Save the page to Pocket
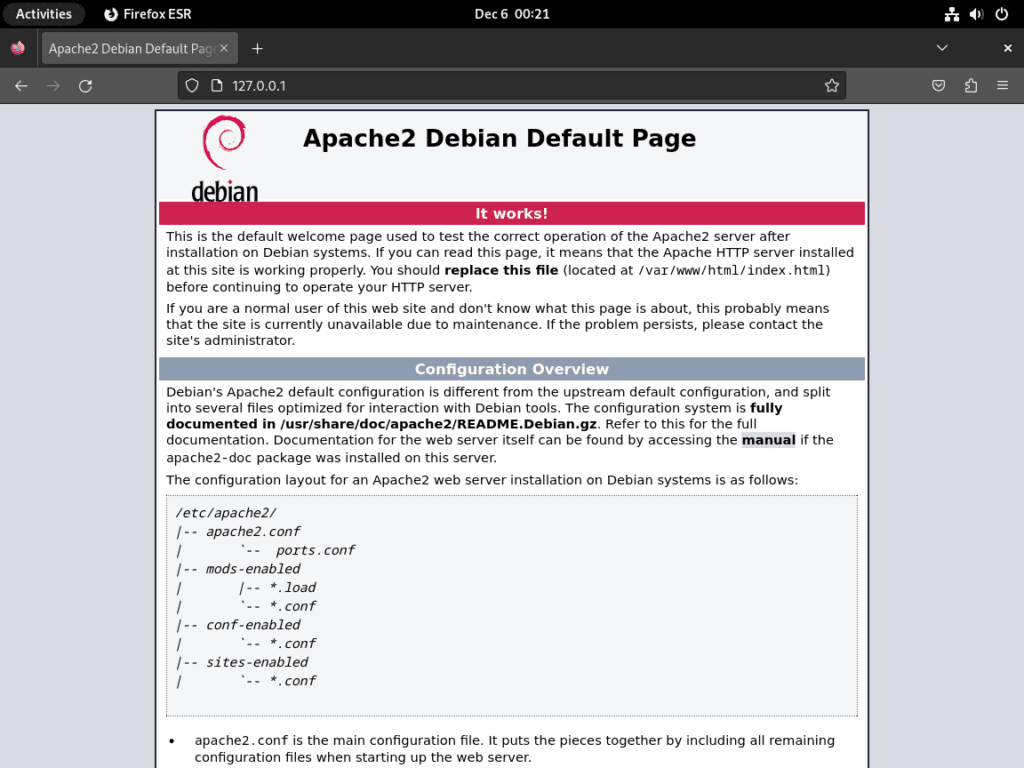Viewport: 1024px width, 768px height. pos(938,86)
